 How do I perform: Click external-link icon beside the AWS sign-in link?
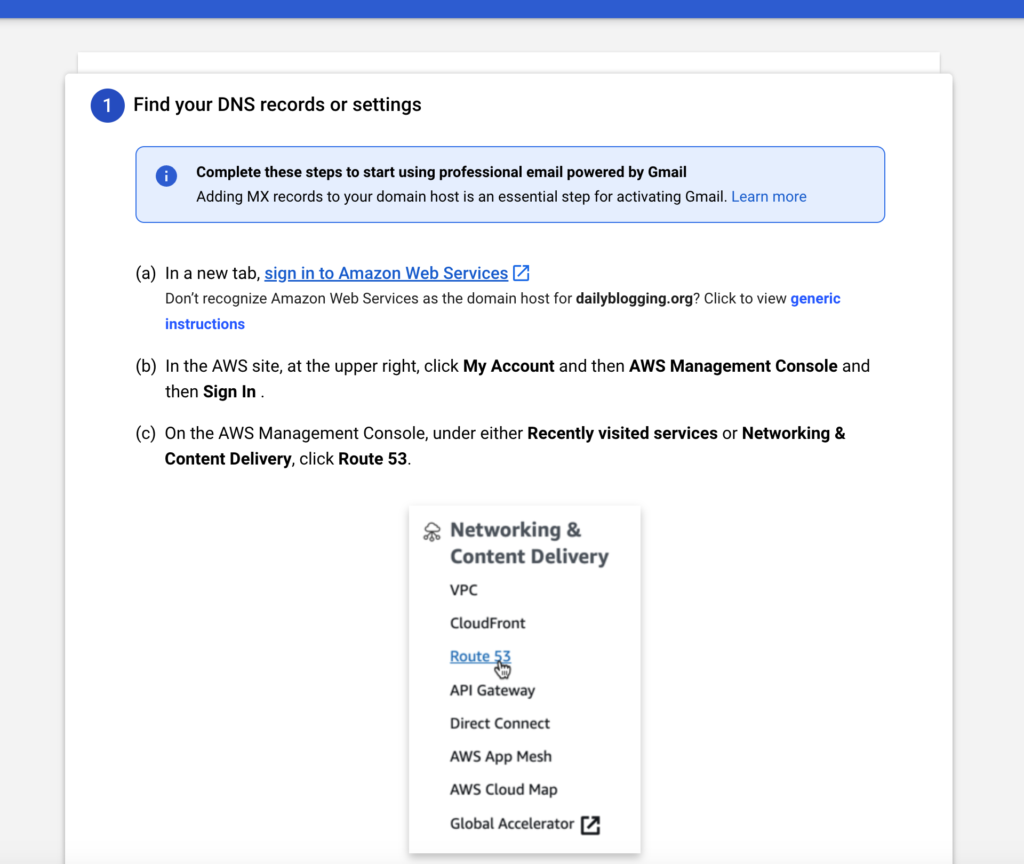[x=521, y=273]
